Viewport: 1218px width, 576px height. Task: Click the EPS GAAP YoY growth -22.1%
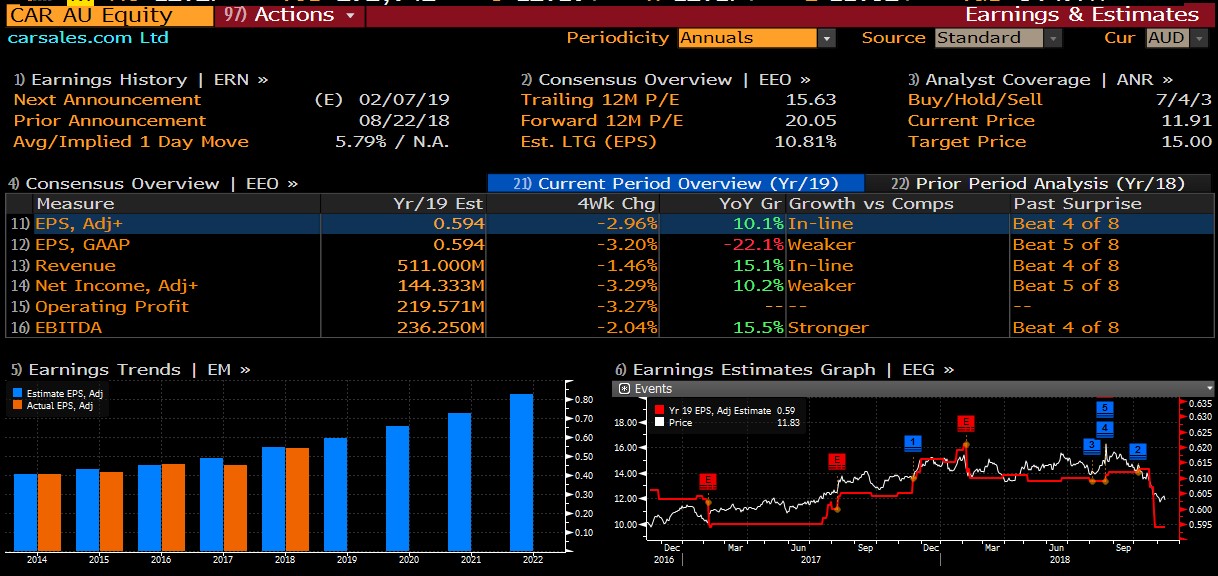tap(754, 245)
